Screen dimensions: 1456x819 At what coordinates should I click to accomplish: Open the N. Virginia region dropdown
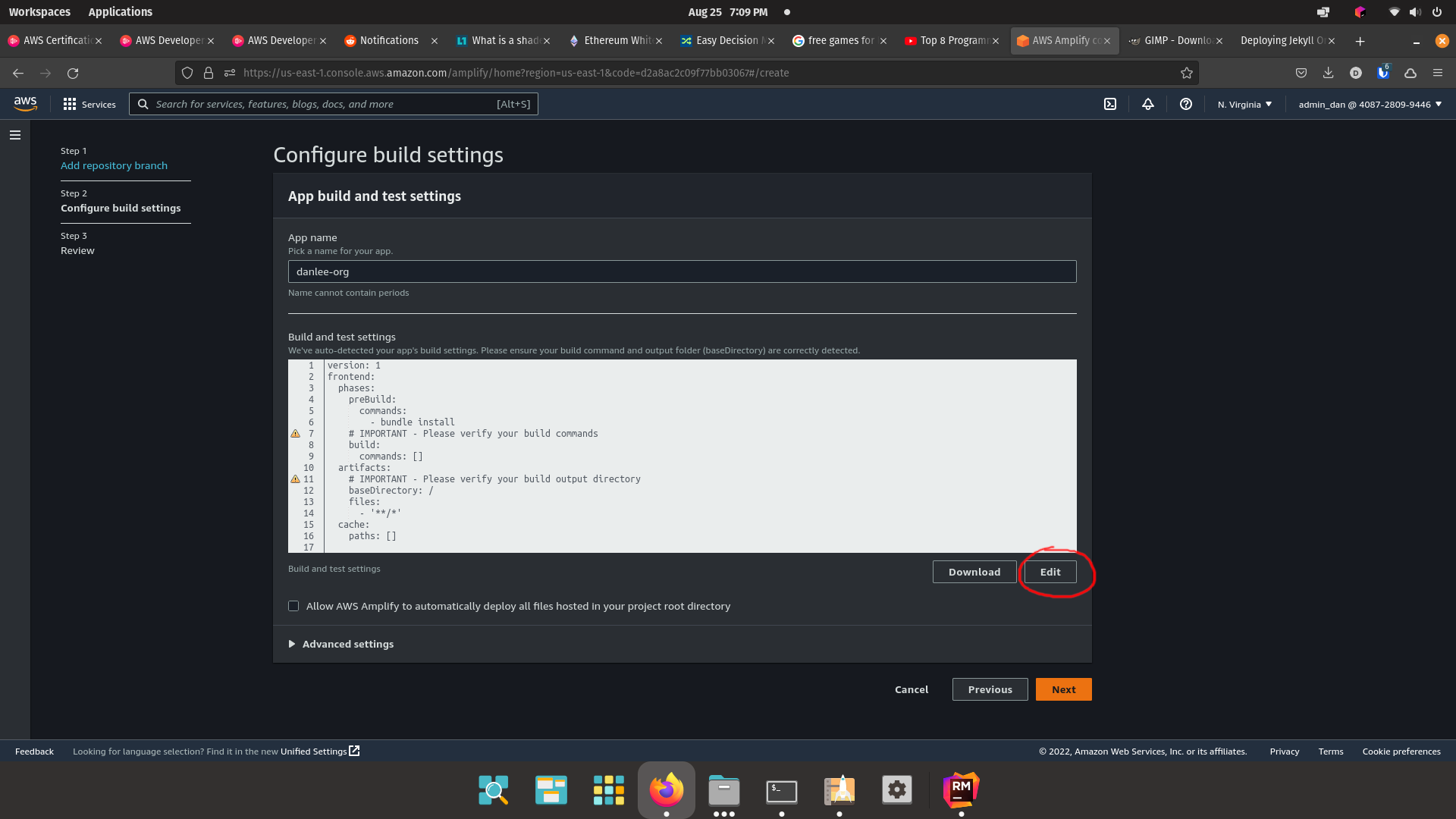pyautogui.click(x=1244, y=104)
